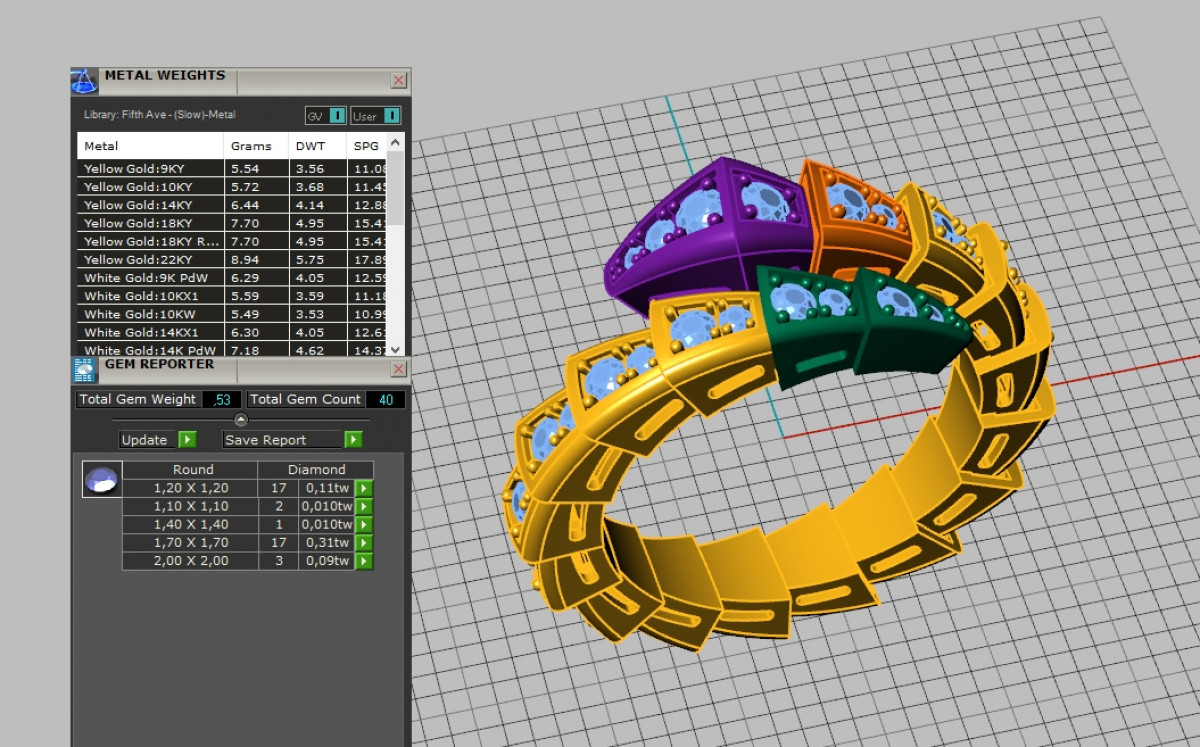The image size is (1200, 747).
Task: Click green arrow for 1,20 X 1,20 row
Action: [364, 488]
